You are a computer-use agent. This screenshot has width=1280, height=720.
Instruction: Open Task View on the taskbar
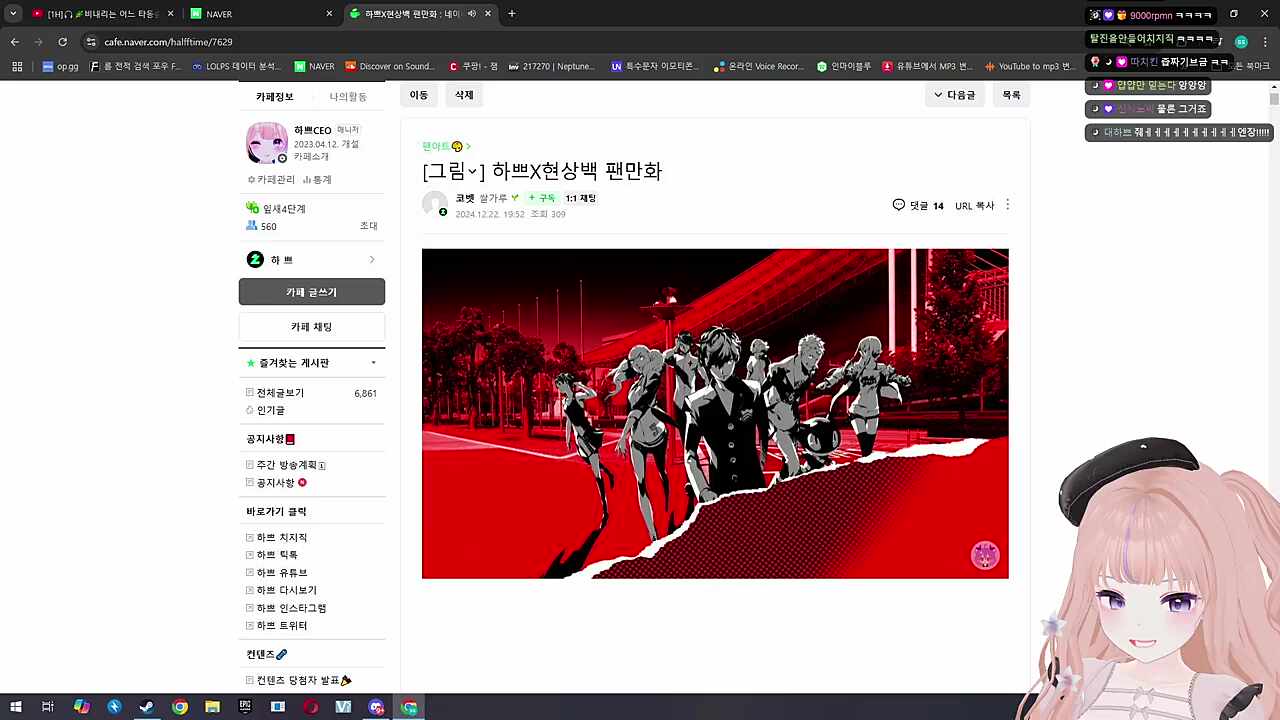(x=48, y=707)
